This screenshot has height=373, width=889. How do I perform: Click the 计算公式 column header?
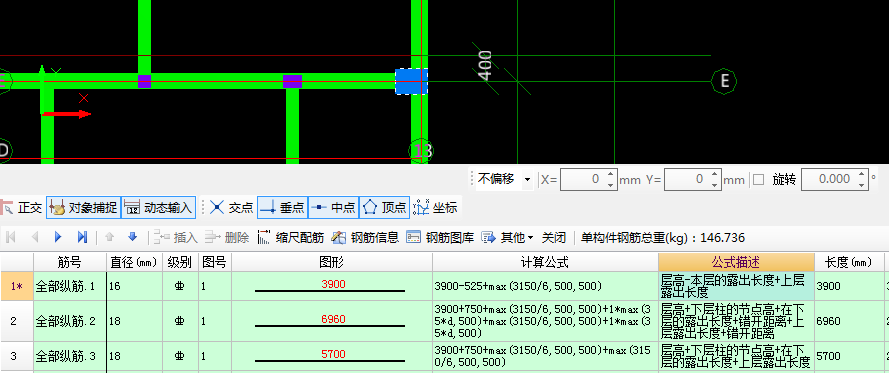point(545,262)
